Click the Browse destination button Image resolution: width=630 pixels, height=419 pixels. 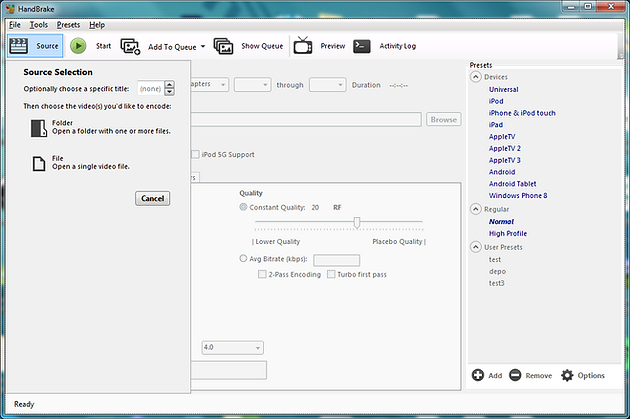coord(444,119)
